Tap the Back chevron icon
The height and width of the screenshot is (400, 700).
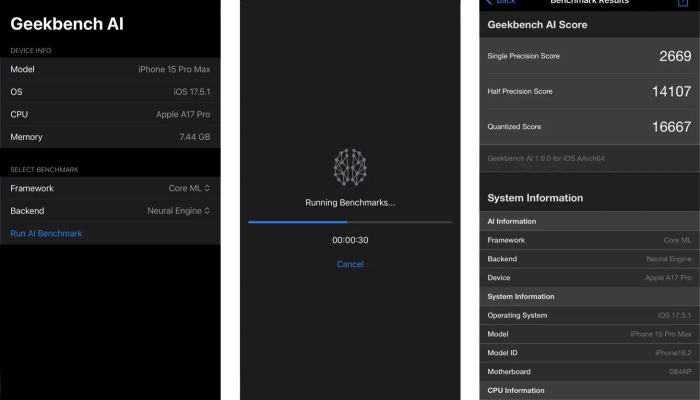tap(488, 2)
